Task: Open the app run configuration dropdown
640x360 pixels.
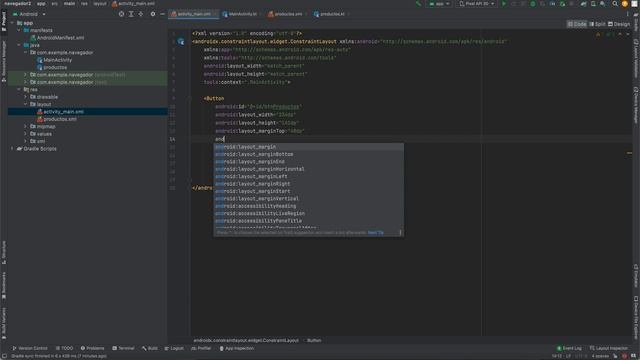Action: click(x=439, y=4)
